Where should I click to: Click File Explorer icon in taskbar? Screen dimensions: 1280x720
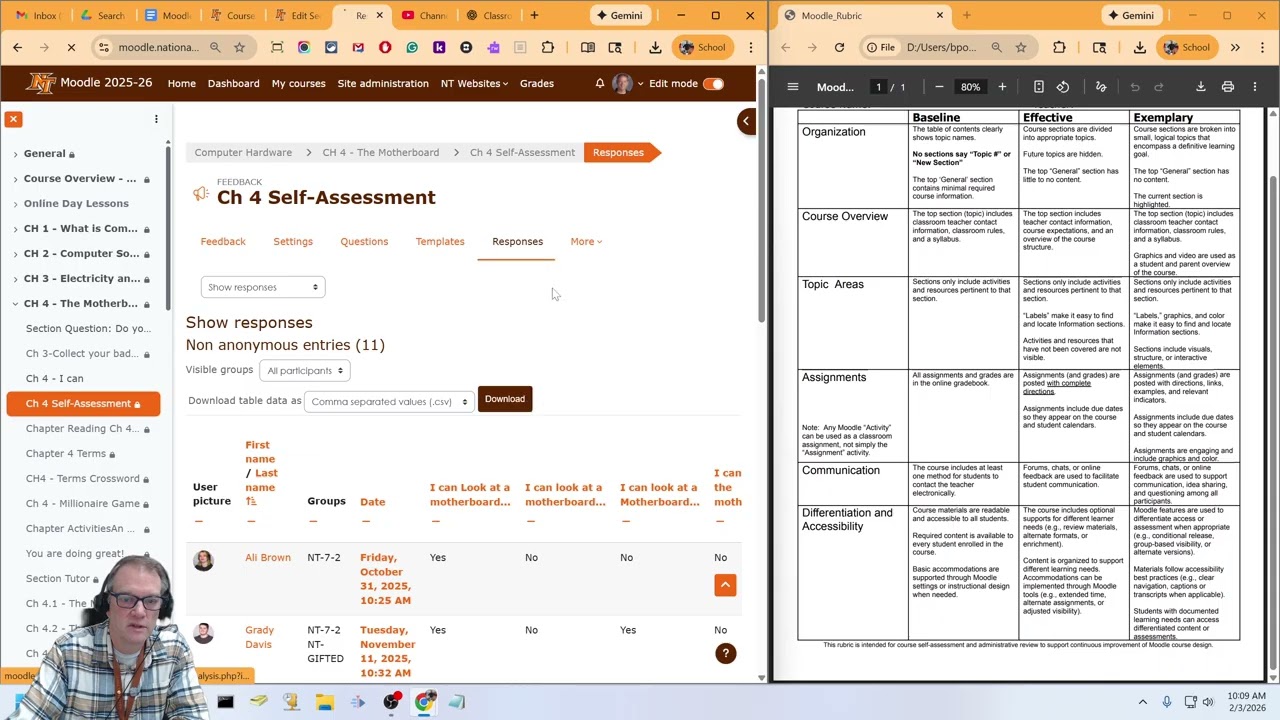(324, 702)
